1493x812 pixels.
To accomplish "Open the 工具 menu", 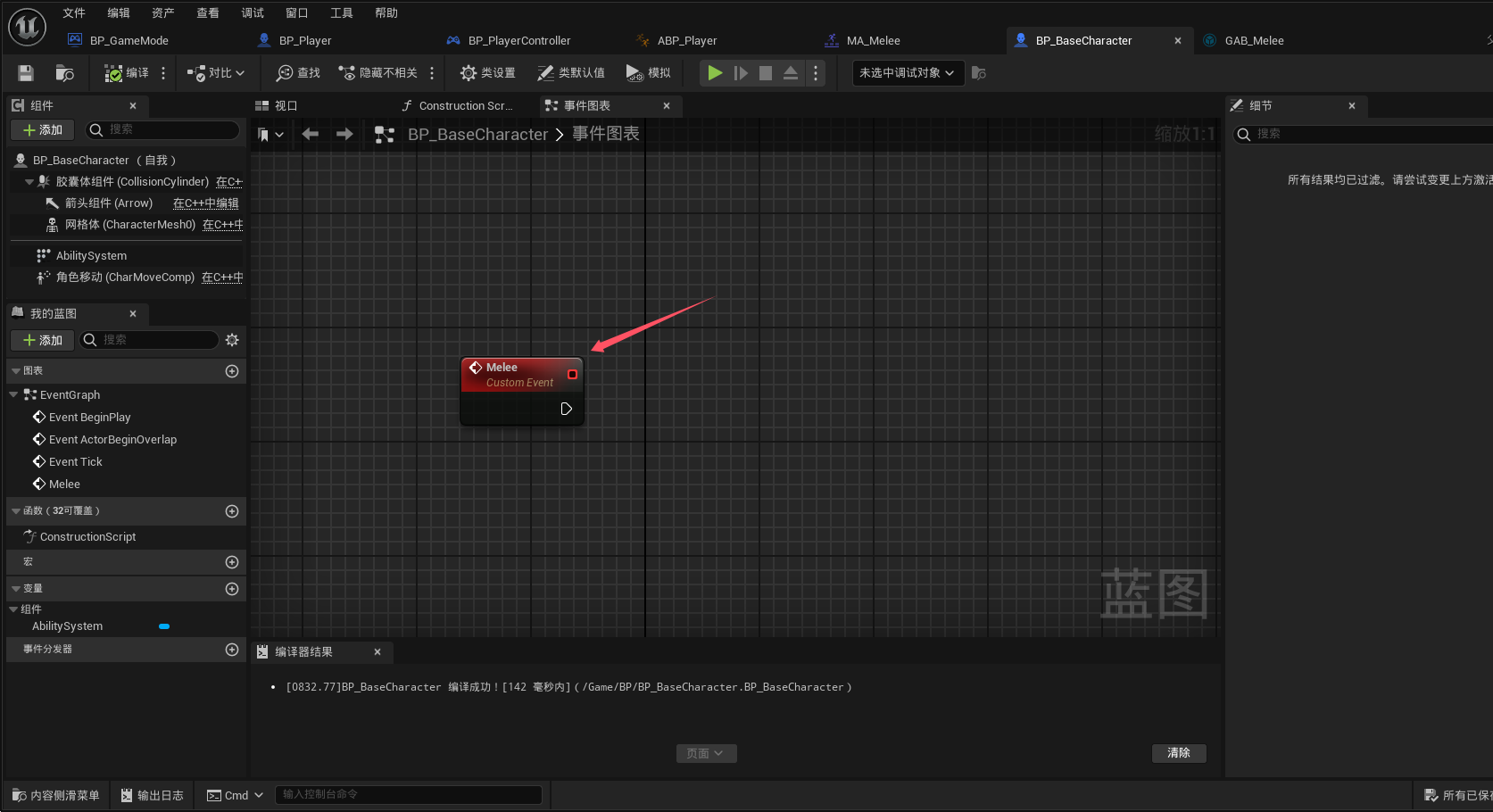I will coord(342,12).
